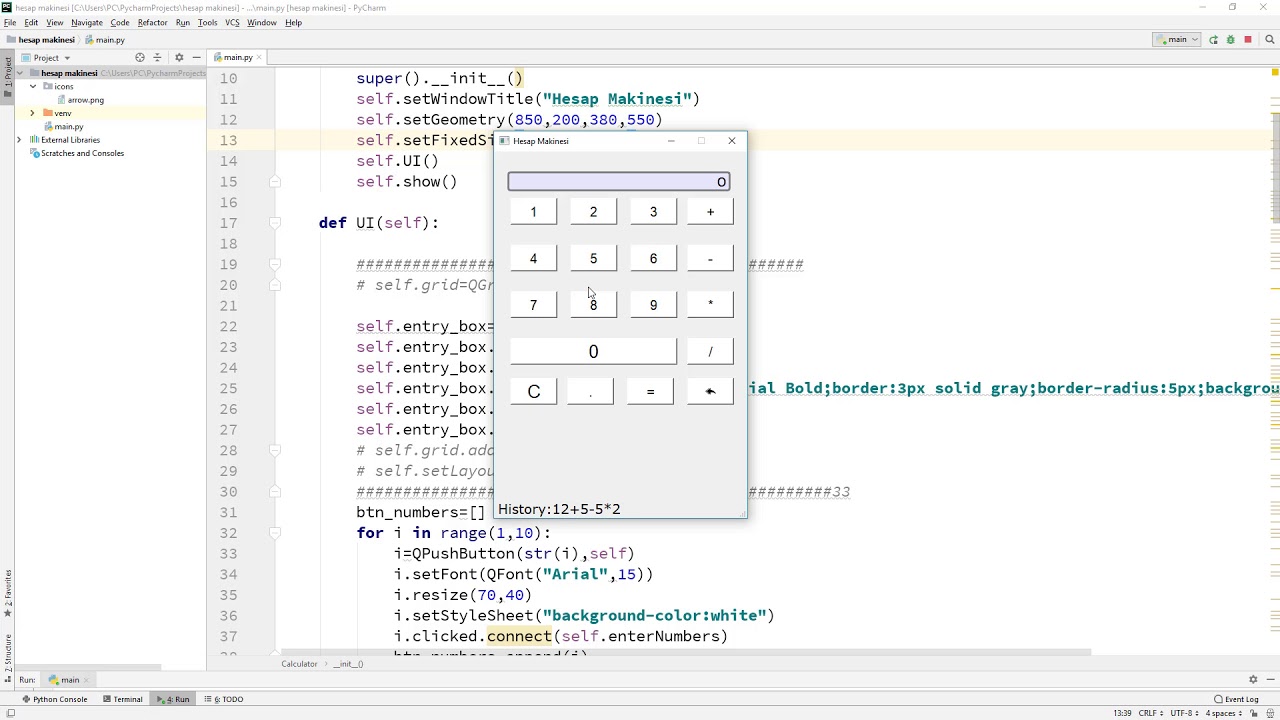Viewport: 1280px width, 720px height.
Task: Open the File menu
Action: (x=10, y=22)
